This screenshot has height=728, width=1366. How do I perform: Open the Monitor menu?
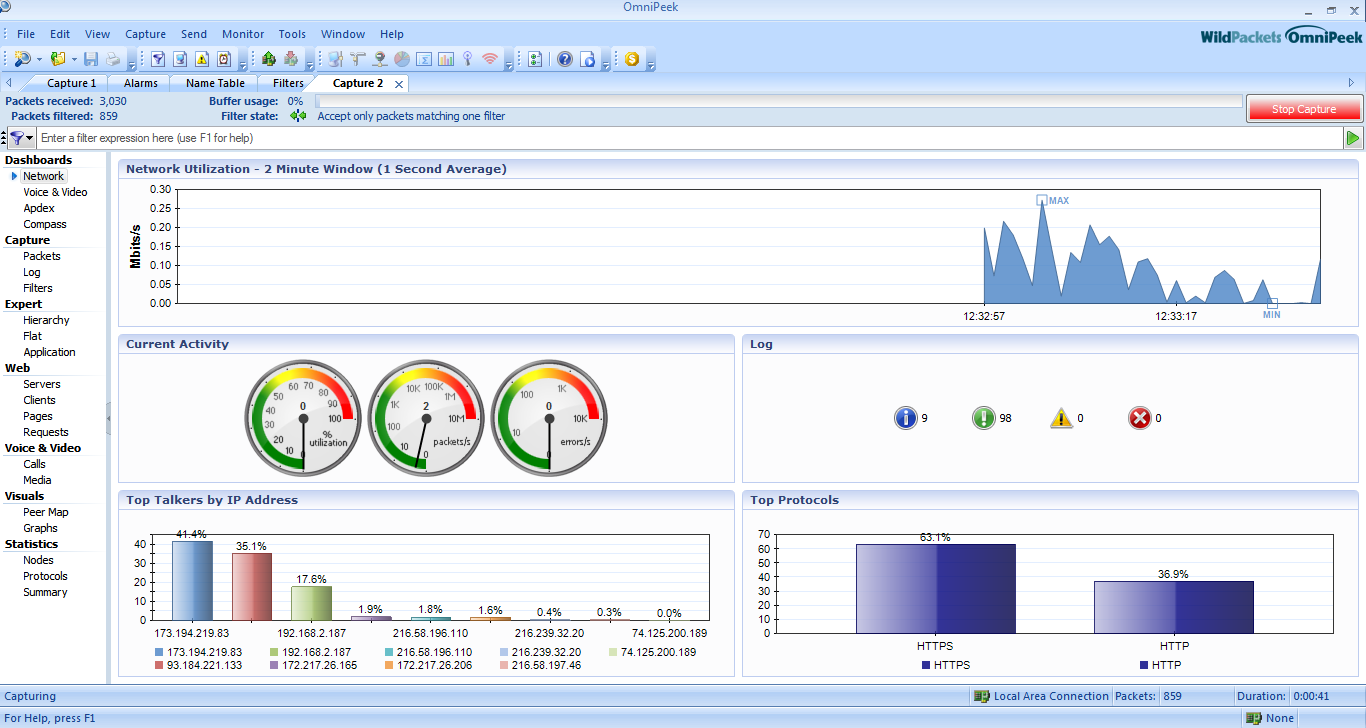(x=243, y=34)
